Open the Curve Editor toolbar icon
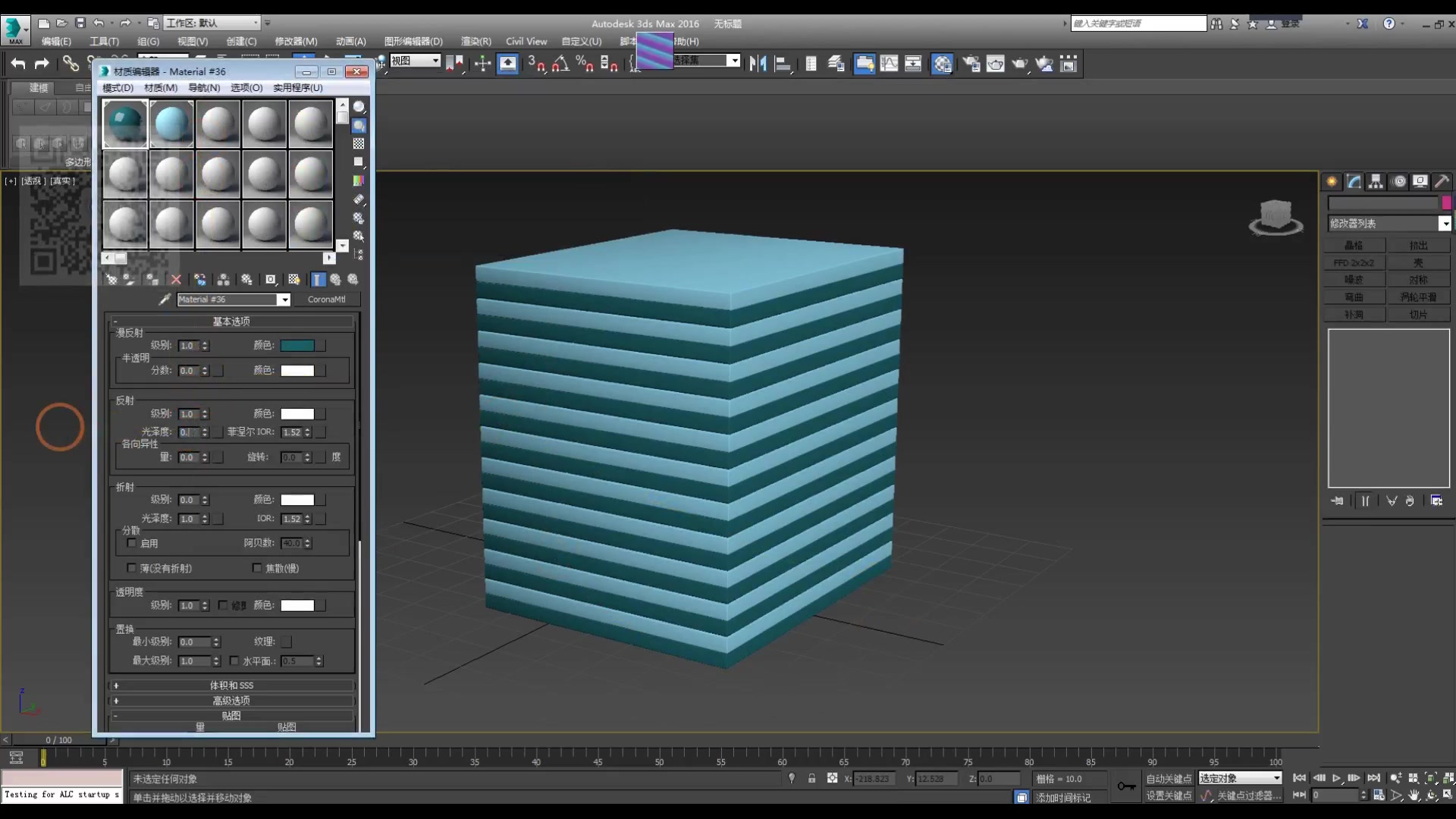 point(889,64)
